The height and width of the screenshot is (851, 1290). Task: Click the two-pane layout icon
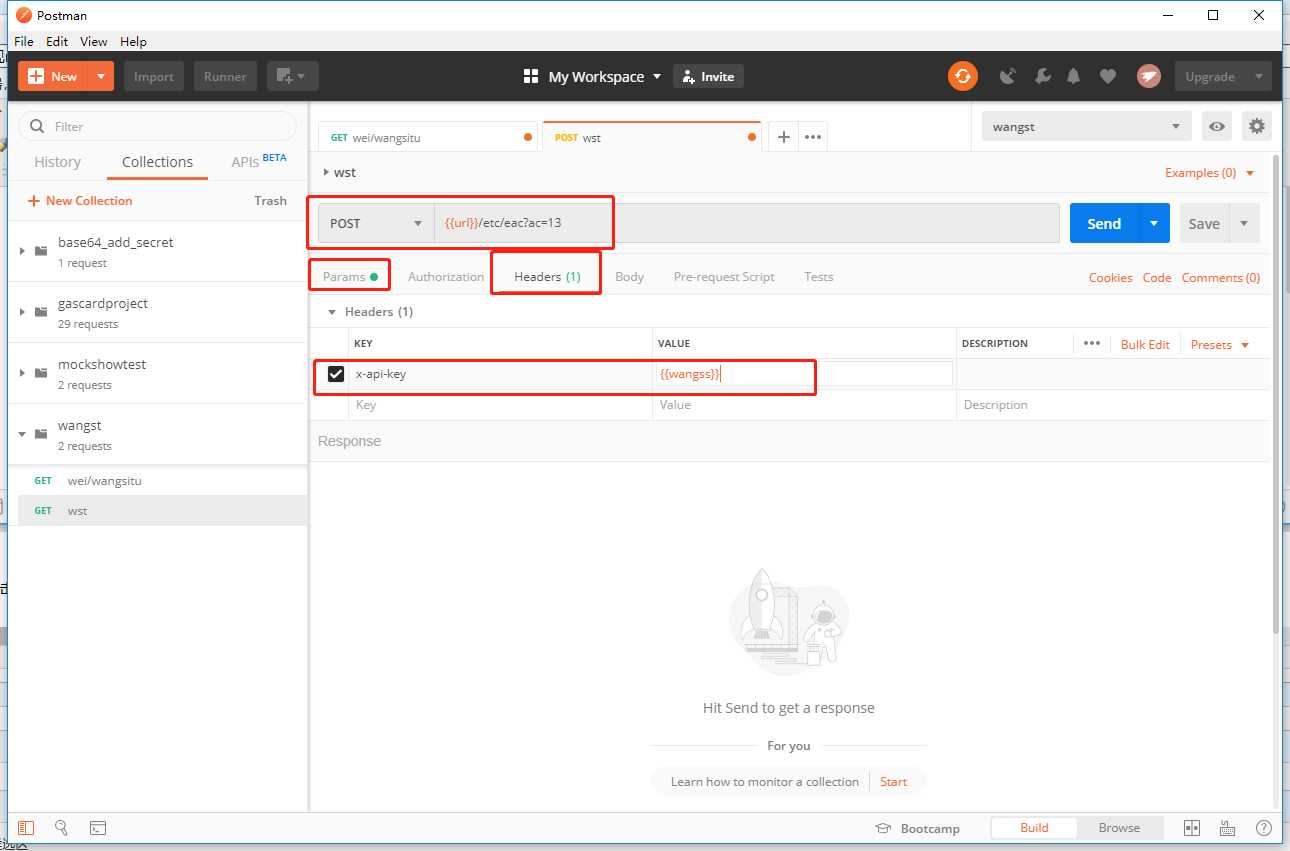tap(1192, 828)
